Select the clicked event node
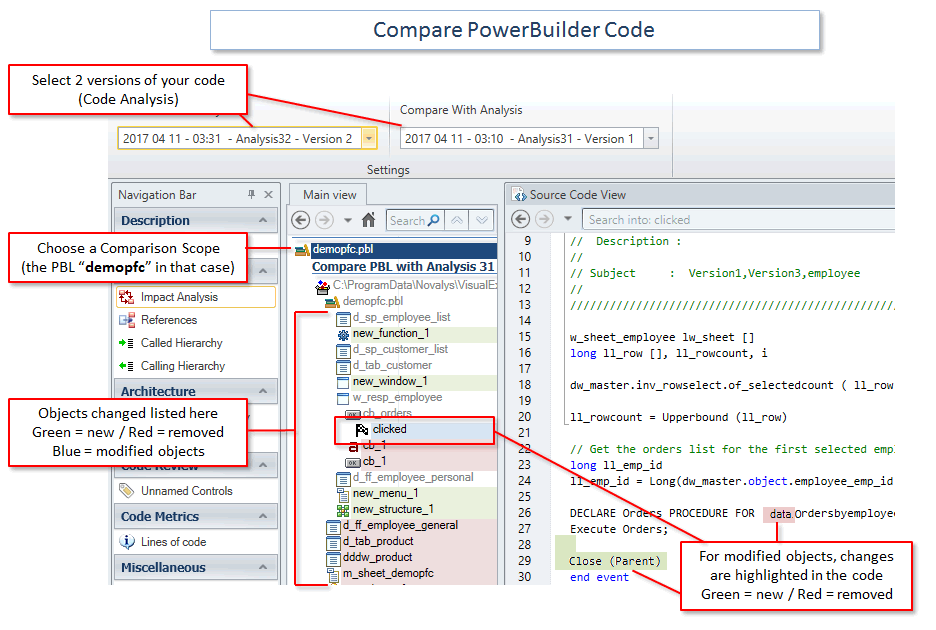 pyautogui.click(x=389, y=429)
